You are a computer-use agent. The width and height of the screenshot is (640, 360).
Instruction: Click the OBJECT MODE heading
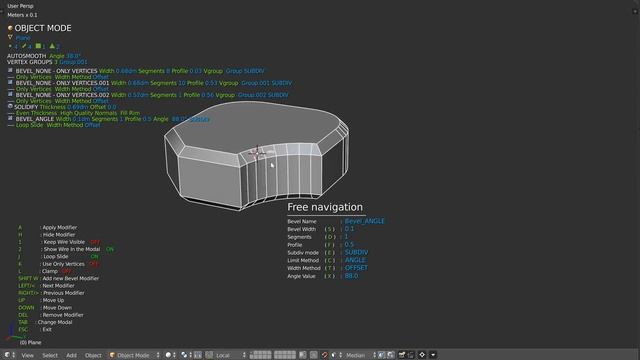(43, 28)
